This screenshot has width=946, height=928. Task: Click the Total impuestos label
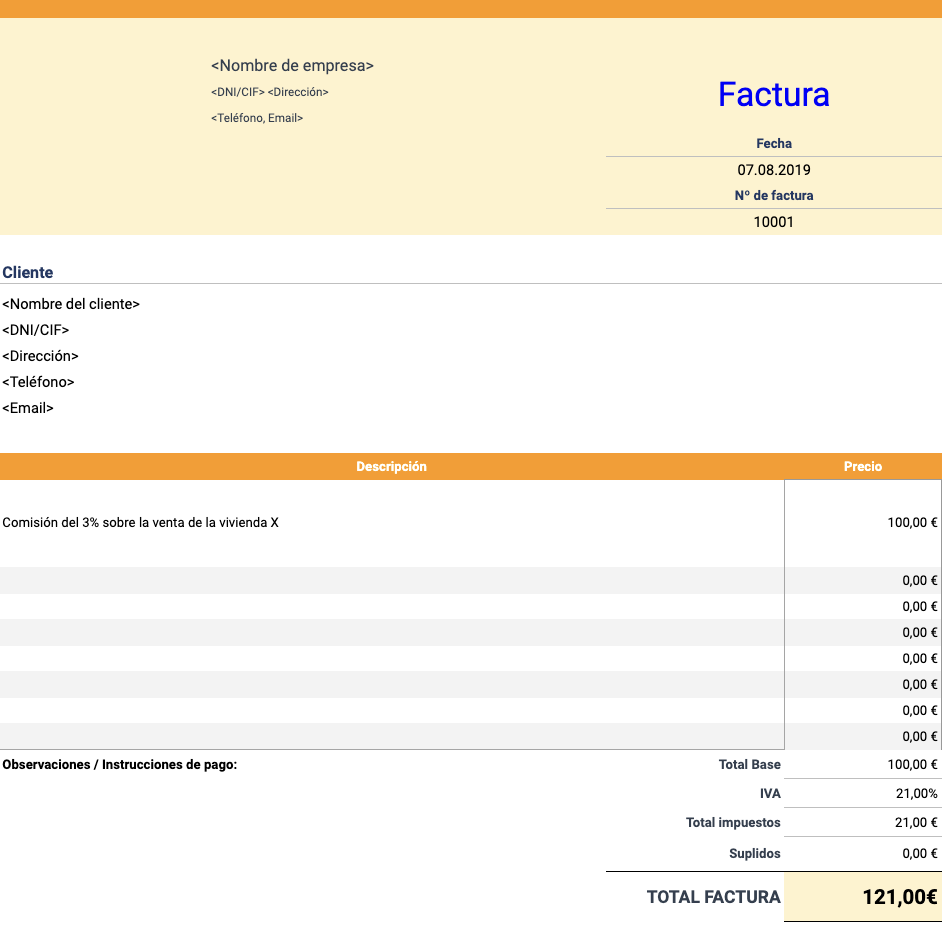(x=733, y=822)
